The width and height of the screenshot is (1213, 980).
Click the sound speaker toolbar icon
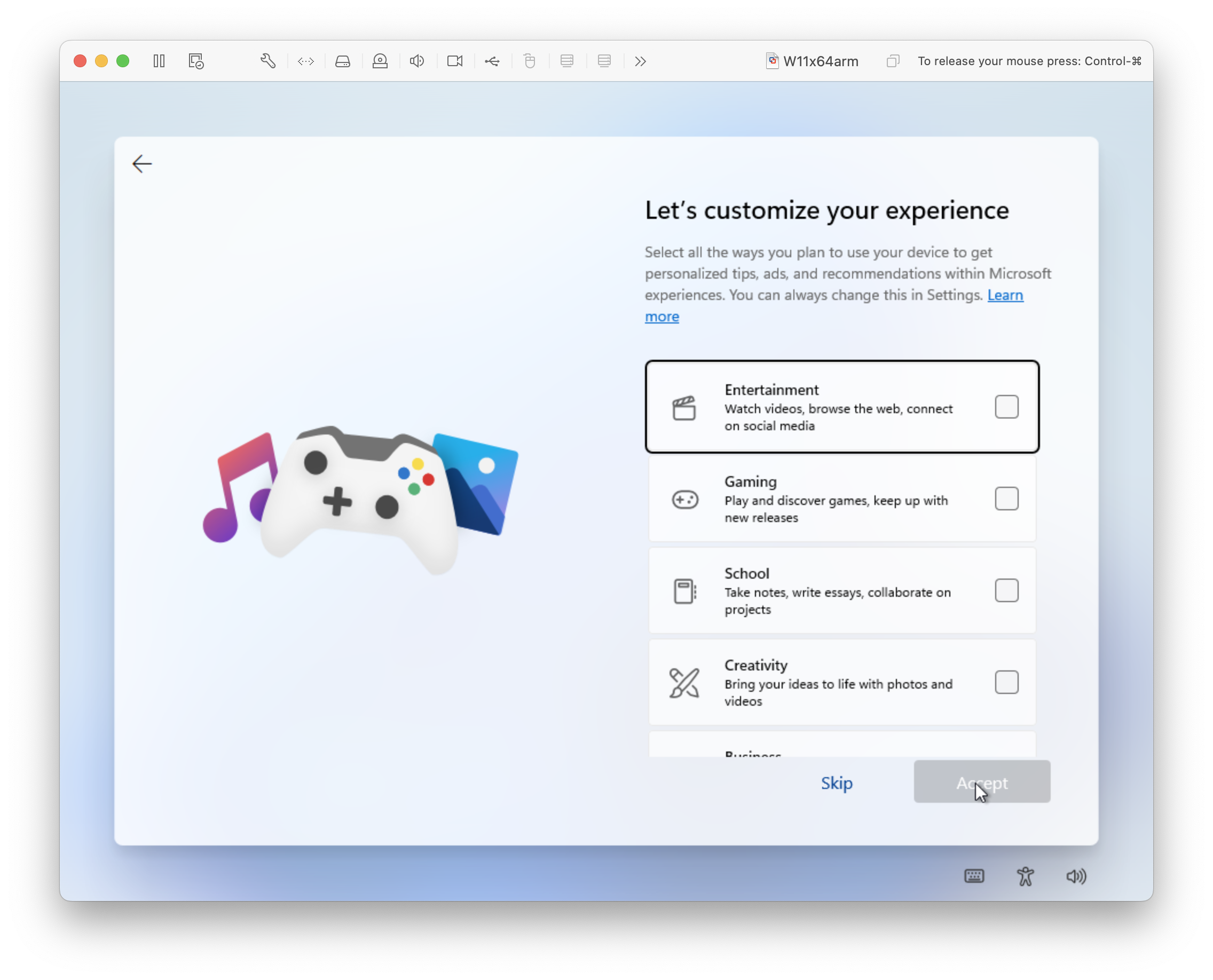[417, 61]
